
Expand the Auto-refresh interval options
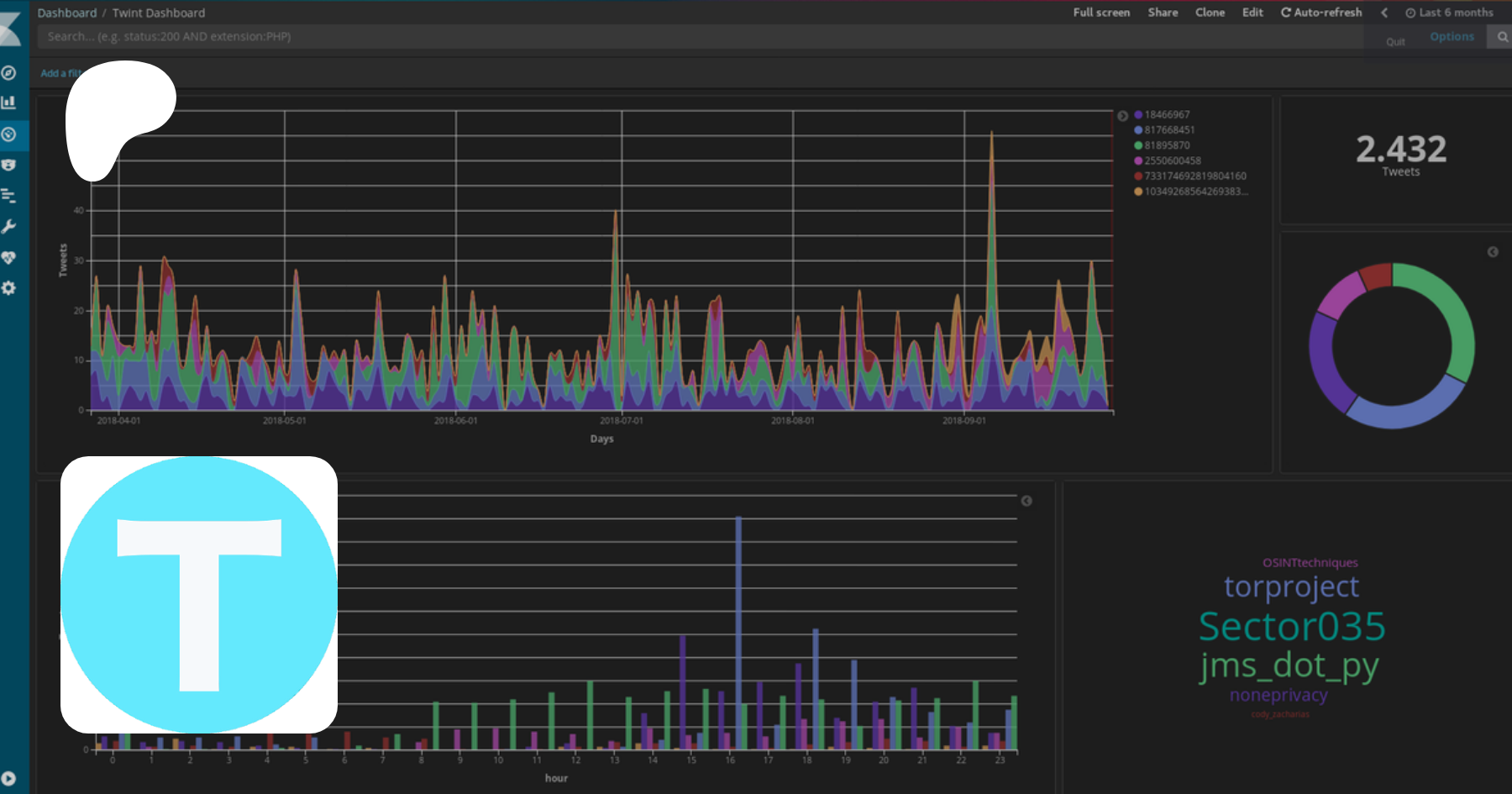[x=1321, y=13]
